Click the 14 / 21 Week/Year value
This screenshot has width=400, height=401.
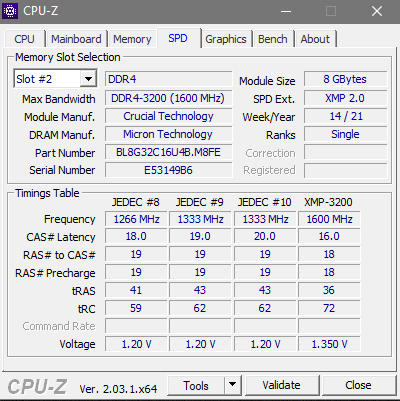(345, 116)
